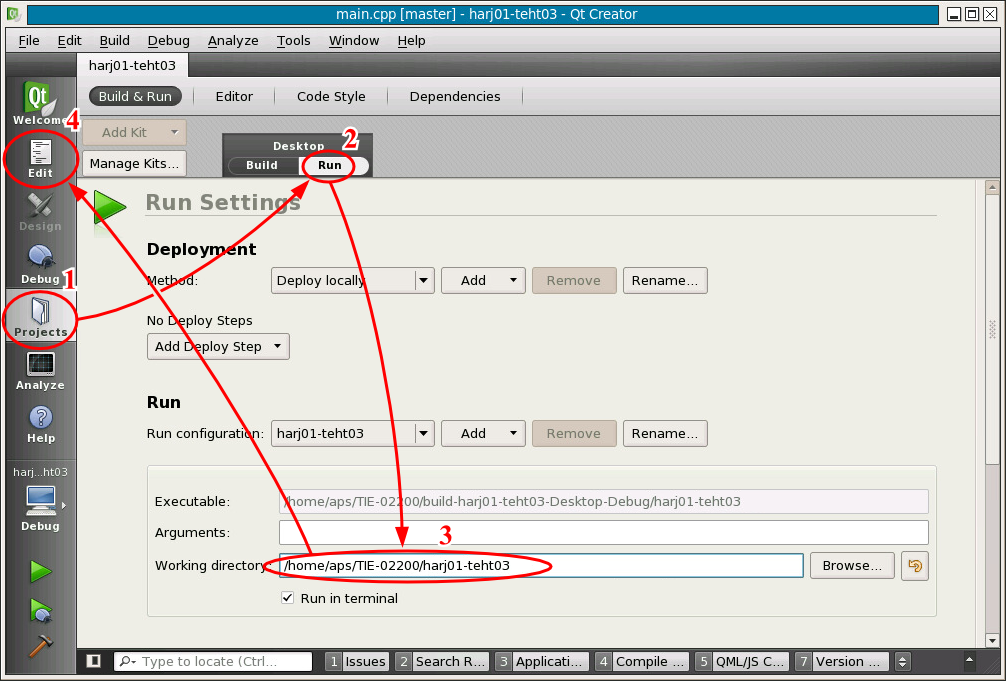Select the Run toggle under Desktop kit
The image size is (1006, 681).
pyautogui.click(x=330, y=165)
